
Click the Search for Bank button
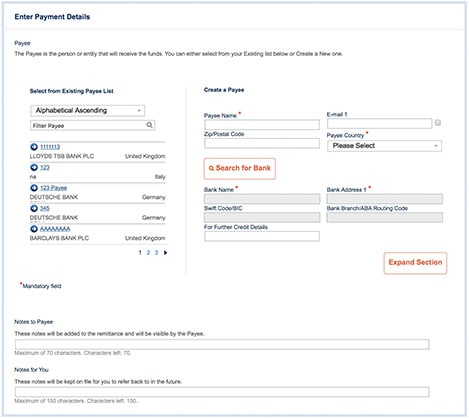(240, 168)
